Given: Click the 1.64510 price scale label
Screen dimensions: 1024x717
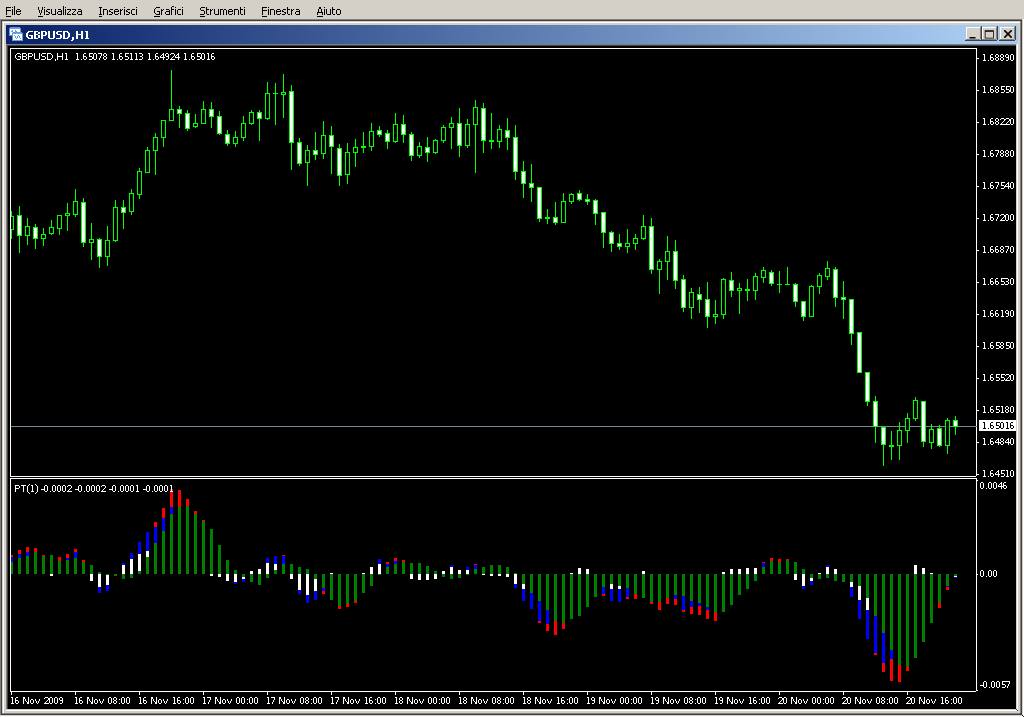Looking at the screenshot, I should click(999, 473).
